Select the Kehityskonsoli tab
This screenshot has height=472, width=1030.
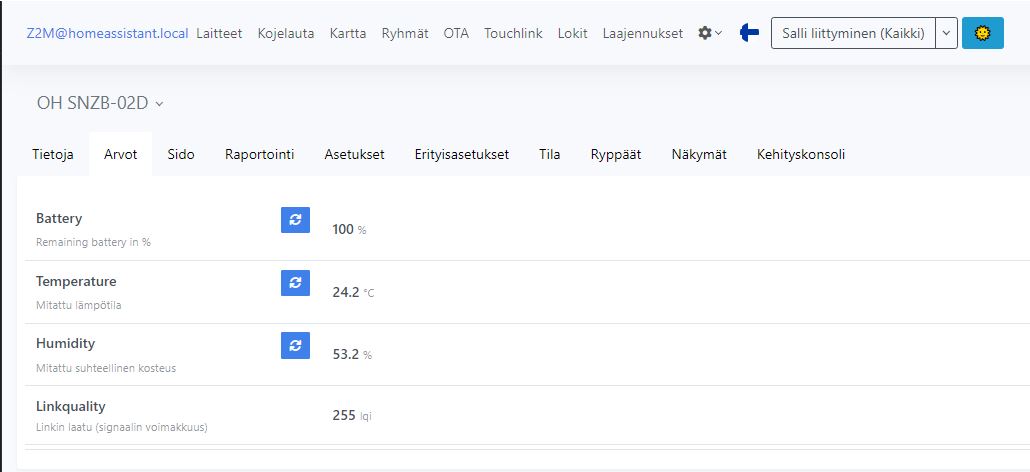point(801,154)
